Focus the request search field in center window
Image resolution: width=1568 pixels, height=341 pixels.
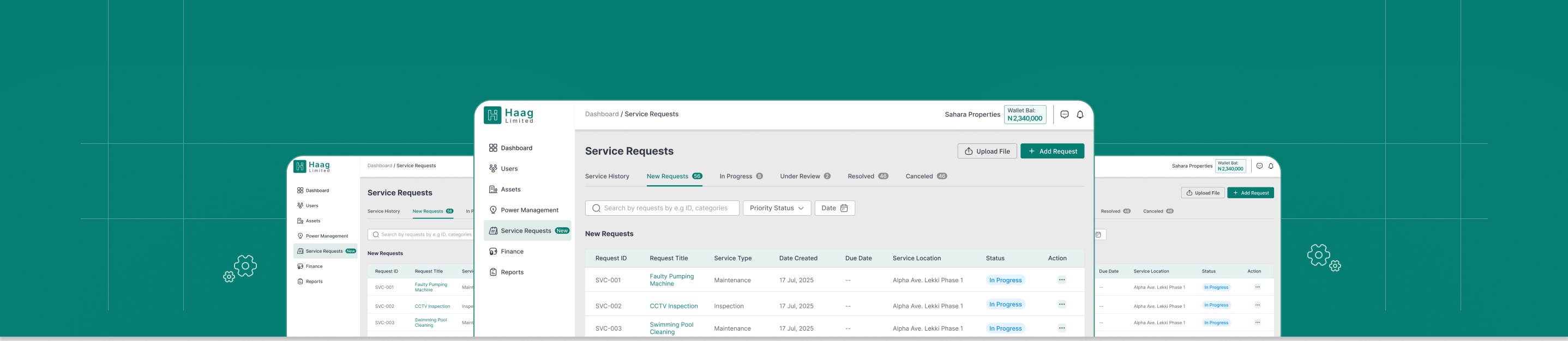(x=662, y=208)
